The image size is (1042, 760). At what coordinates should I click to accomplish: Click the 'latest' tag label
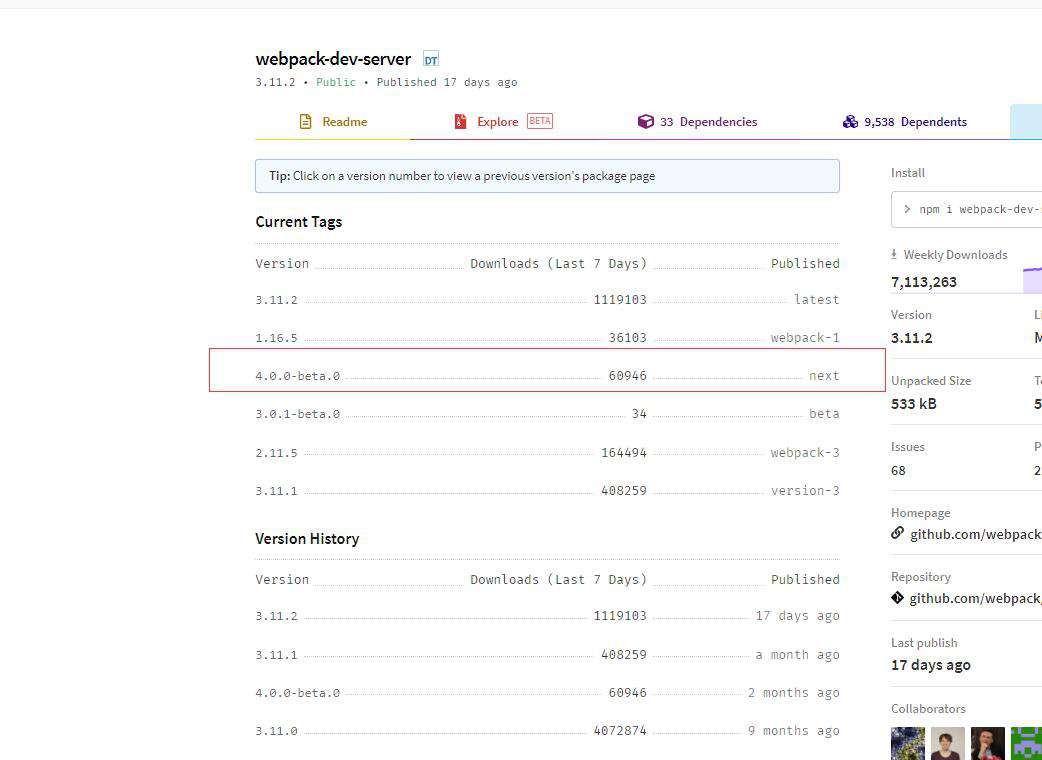pyautogui.click(x=817, y=300)
